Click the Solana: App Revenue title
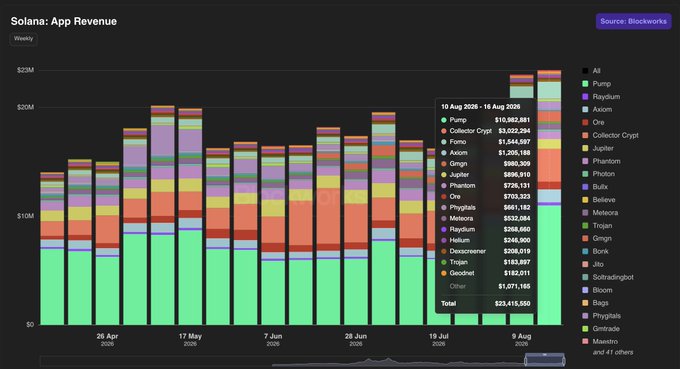 [x=64, y=21]
